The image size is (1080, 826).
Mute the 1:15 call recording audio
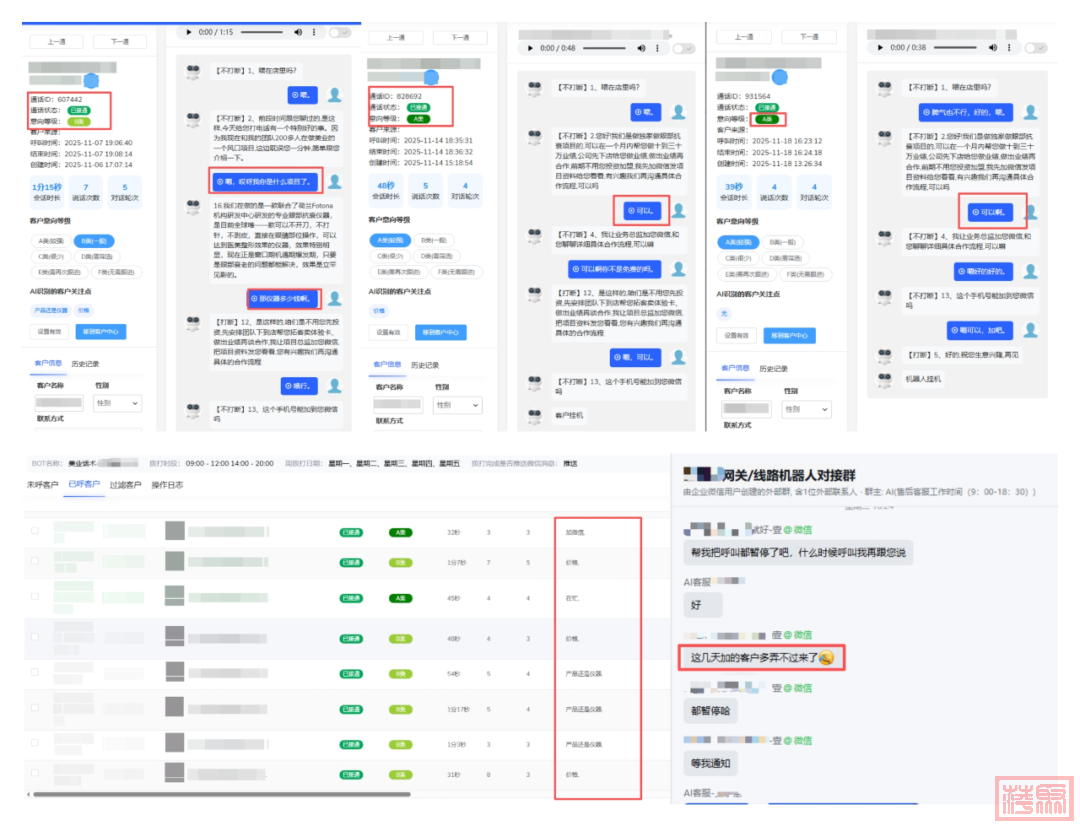(298, 32)
